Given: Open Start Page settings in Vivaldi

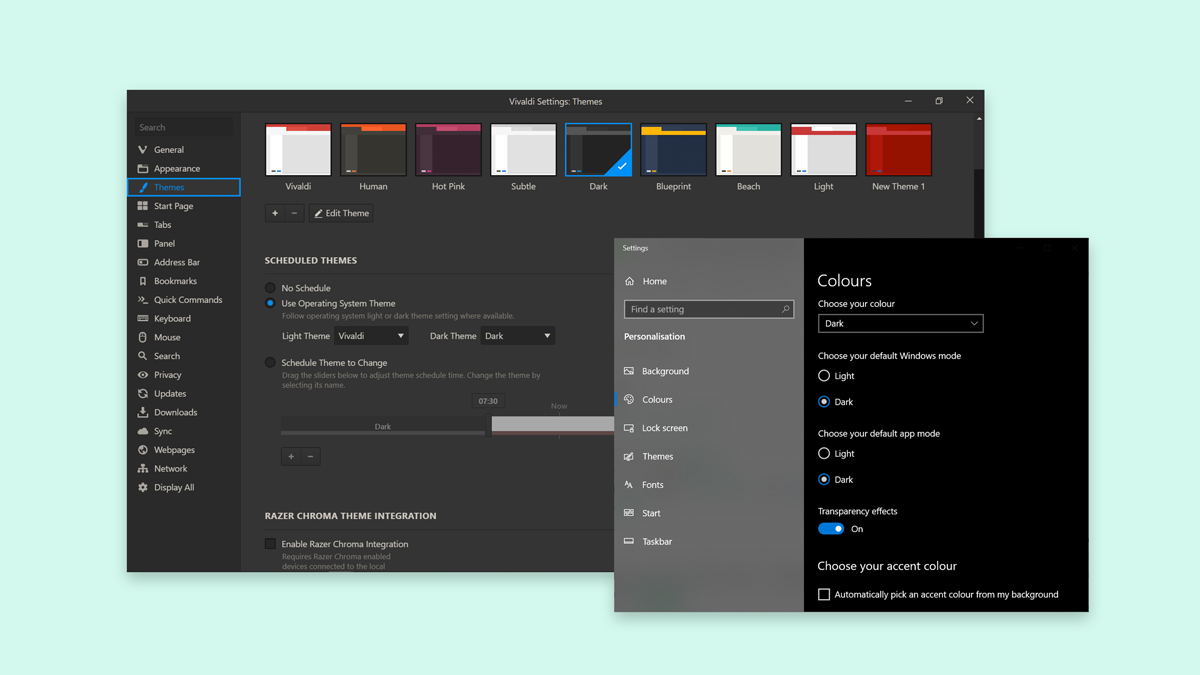Looking at the screenshot, I should pos(184,206).
